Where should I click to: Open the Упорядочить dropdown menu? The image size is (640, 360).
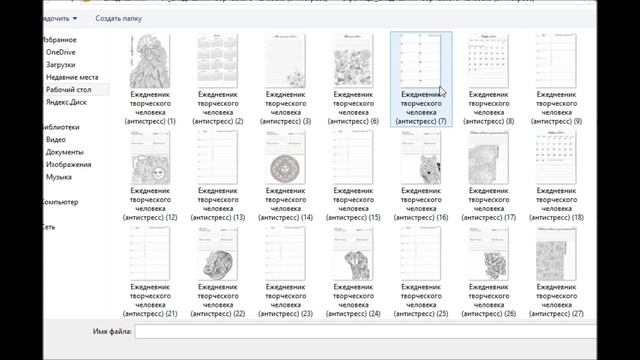click(60, 18)
